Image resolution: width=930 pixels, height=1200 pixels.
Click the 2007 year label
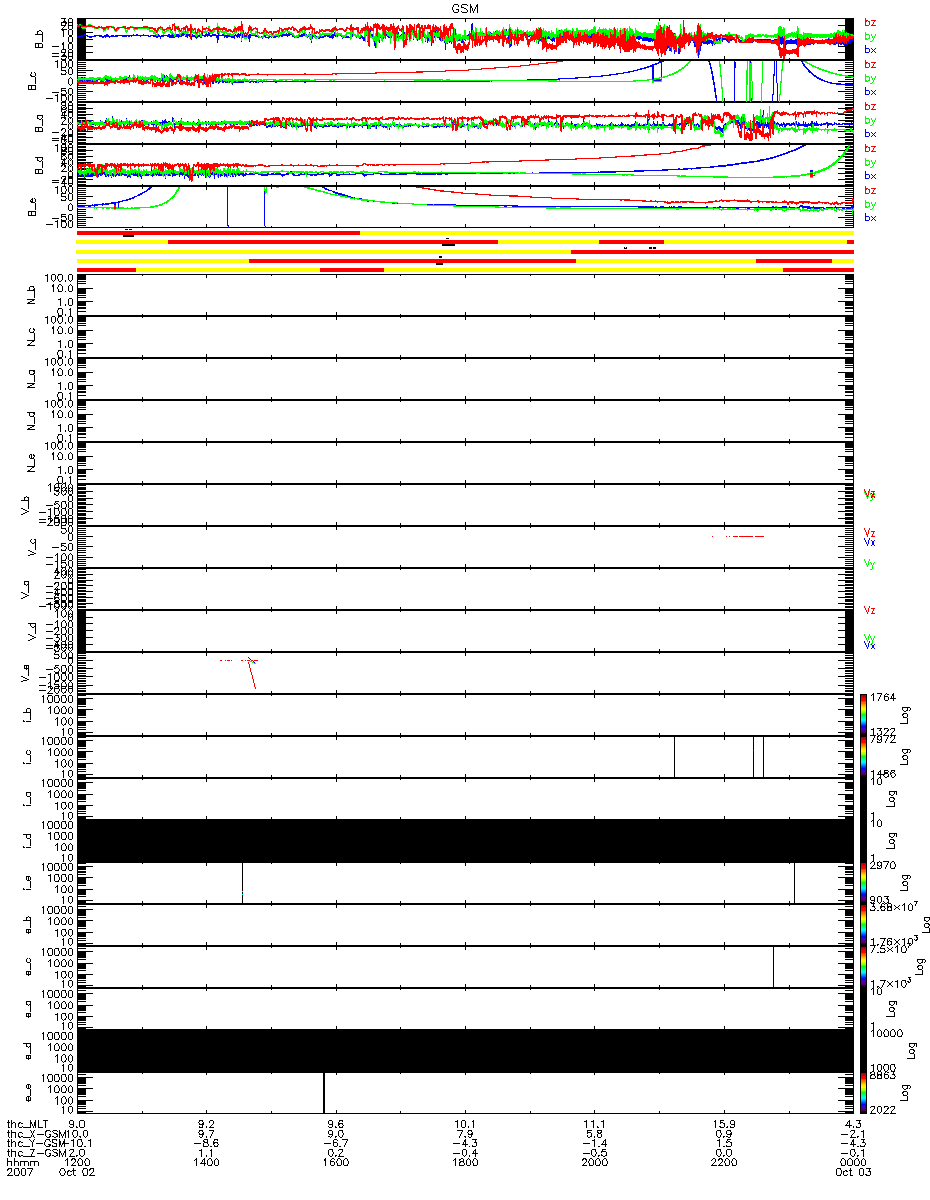tap(19, 1172)
